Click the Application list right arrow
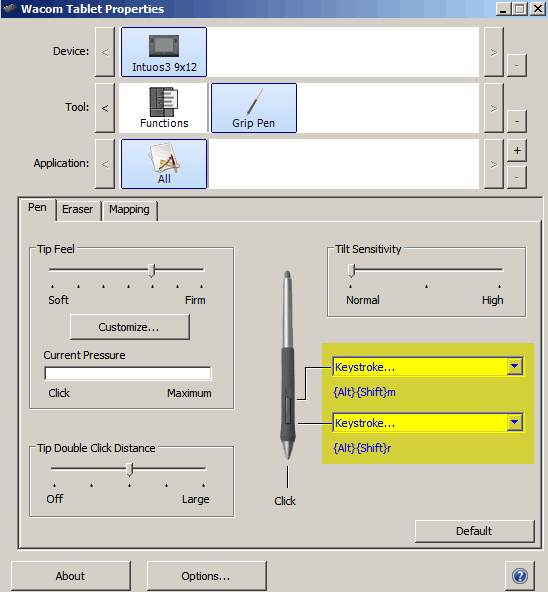This screenshot has height=592, width=548. (x=494, y=164)
